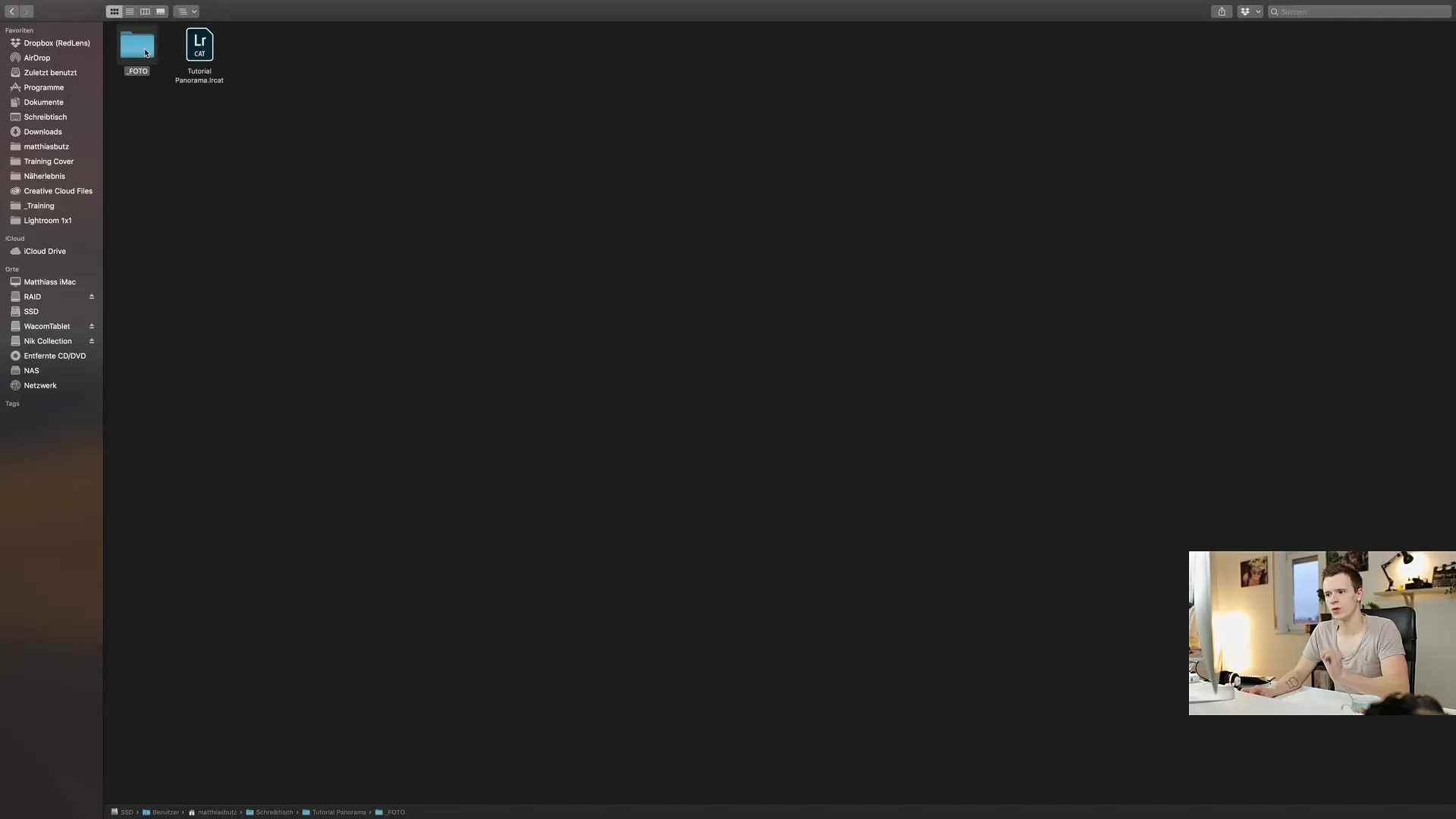1456x819 pixels.
Task: Expand Orte section in sidebar
Action: 12,269
